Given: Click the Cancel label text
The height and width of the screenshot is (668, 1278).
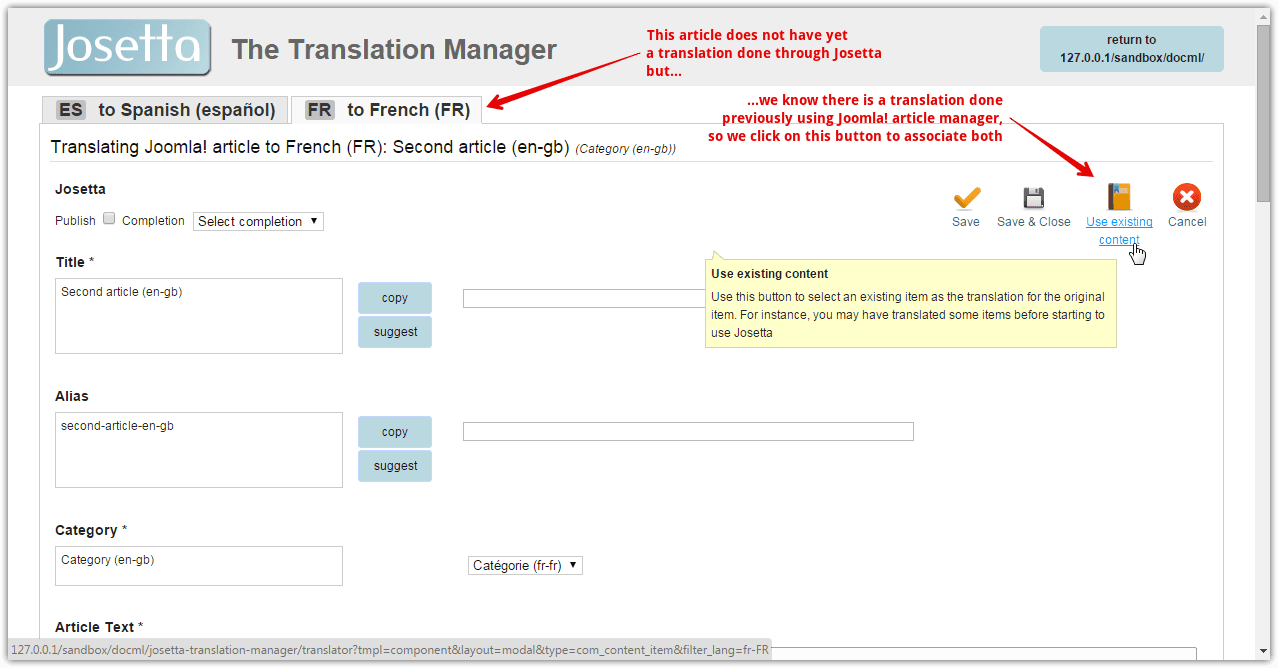Looking at the screenshot, I should 1187,222.
